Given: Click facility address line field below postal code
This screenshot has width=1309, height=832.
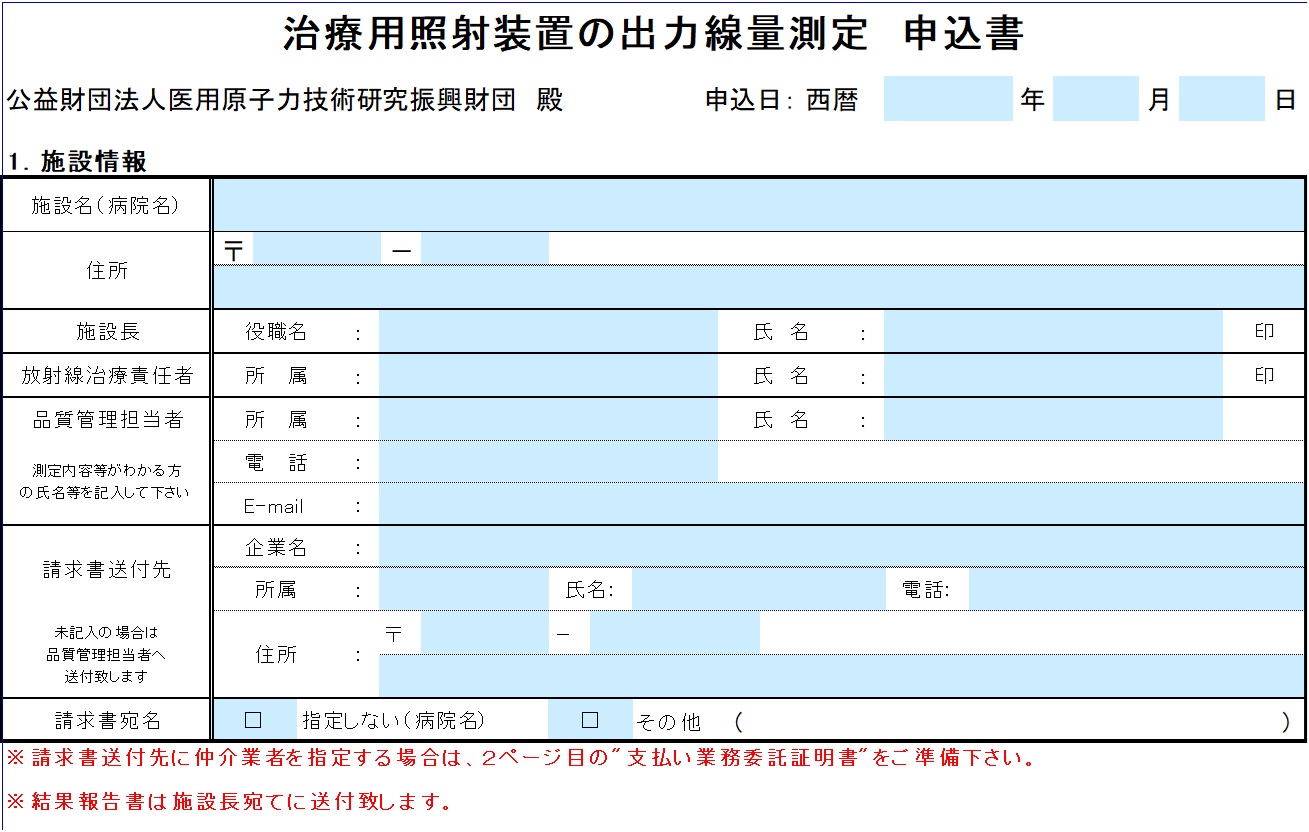Looking at the screenshot, I should [x=759, y=287].
